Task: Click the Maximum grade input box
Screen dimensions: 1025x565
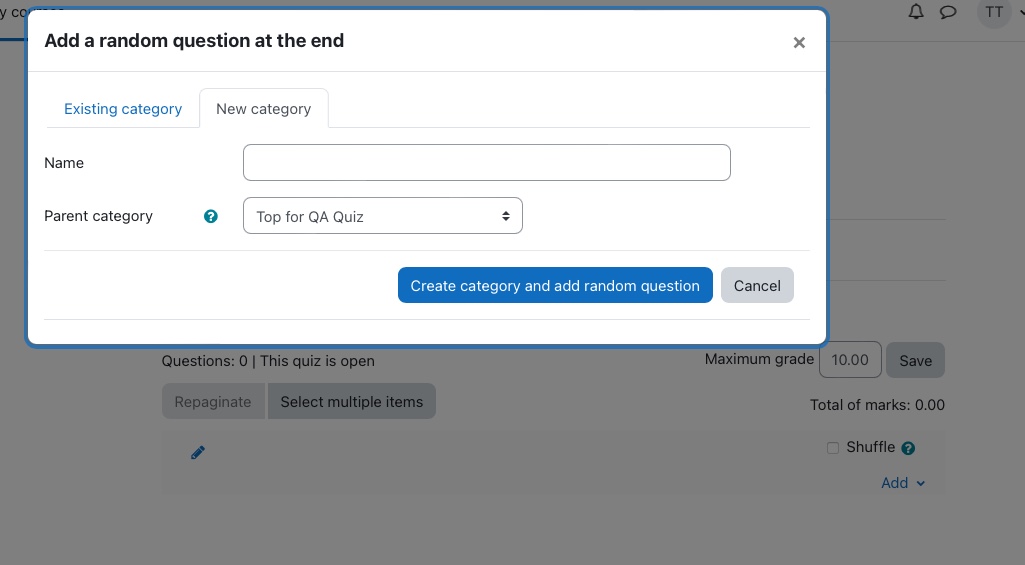Action: coord(850,360)
